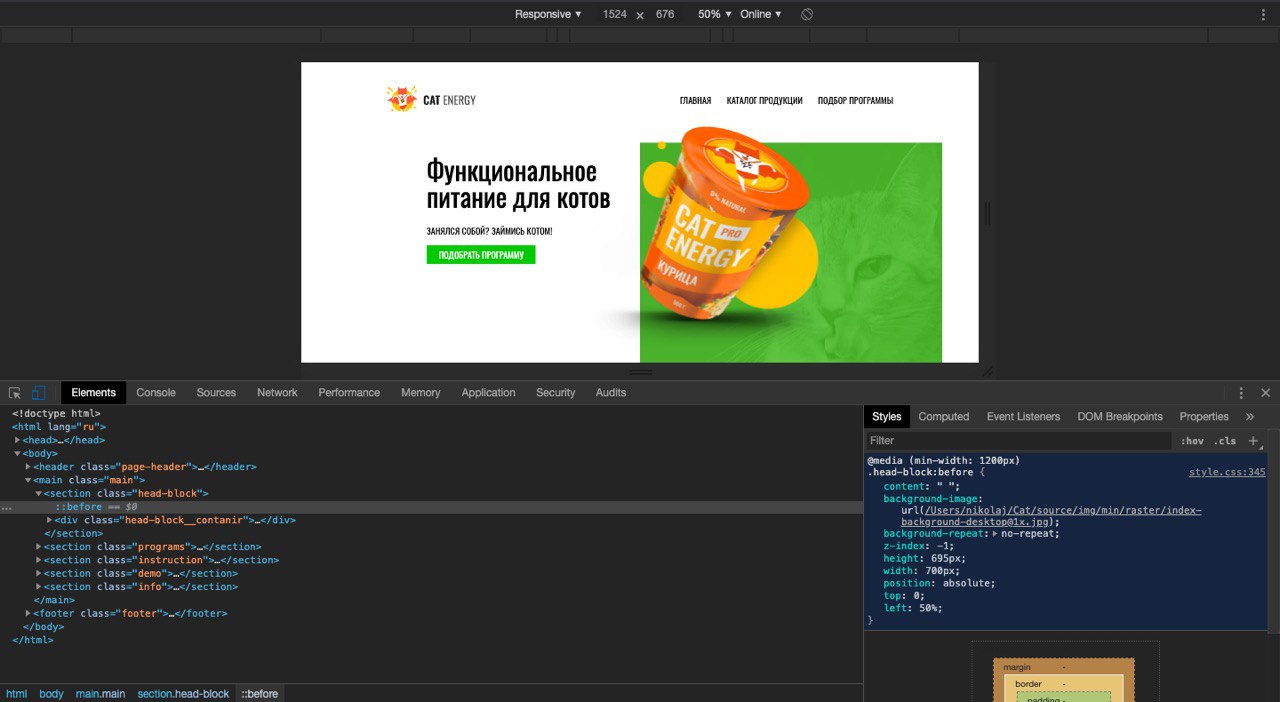Switch to the Computed sidebar tab
This screenshot has width=1280, height=702.
coord(944,417)
